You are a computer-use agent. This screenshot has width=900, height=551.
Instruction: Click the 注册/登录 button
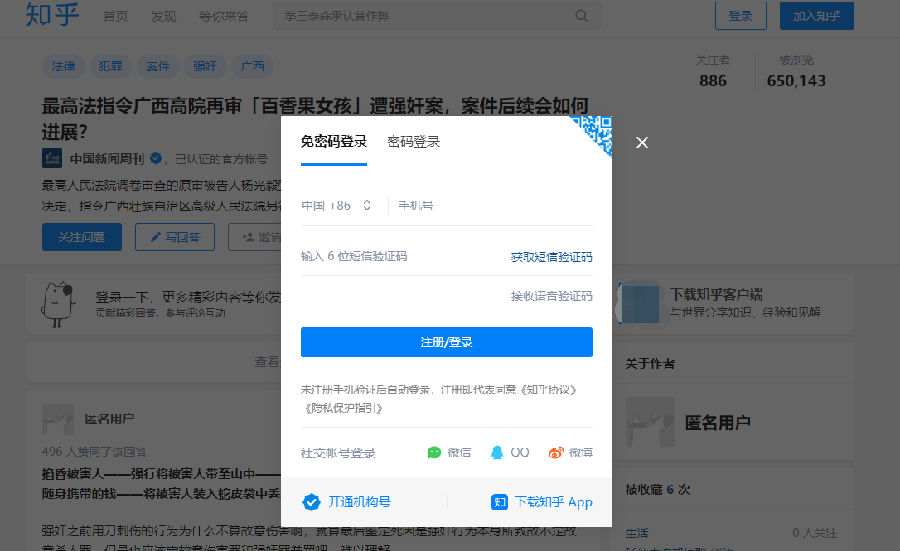tap(446, 342)
